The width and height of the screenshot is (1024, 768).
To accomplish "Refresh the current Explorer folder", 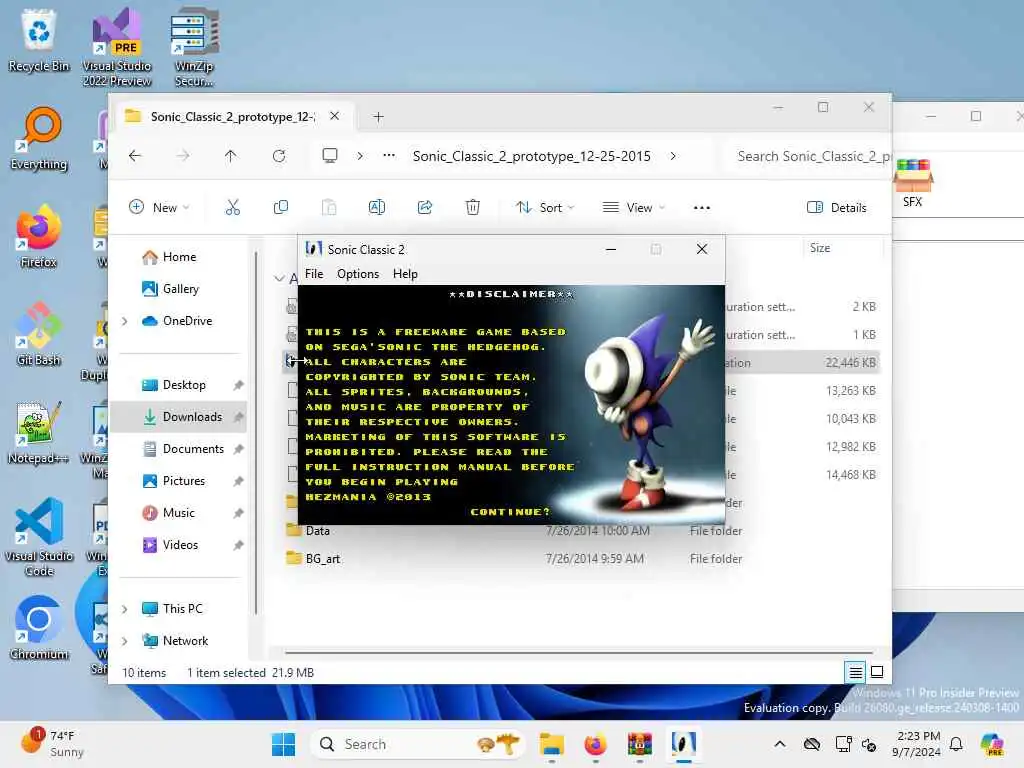I will 279,156.
